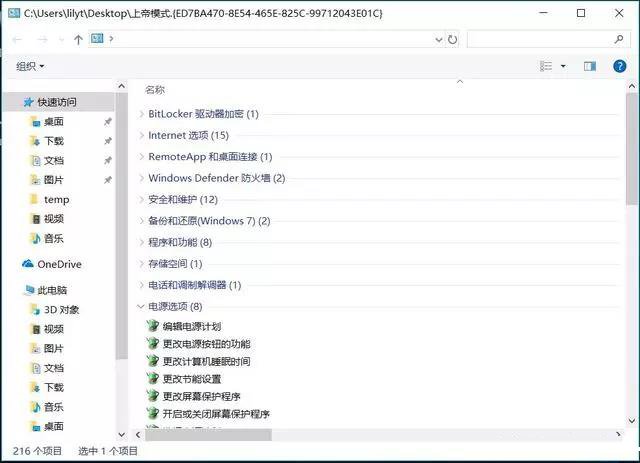Click the forward navigation arrow
The image size is (640, 463).
[42, 40]
